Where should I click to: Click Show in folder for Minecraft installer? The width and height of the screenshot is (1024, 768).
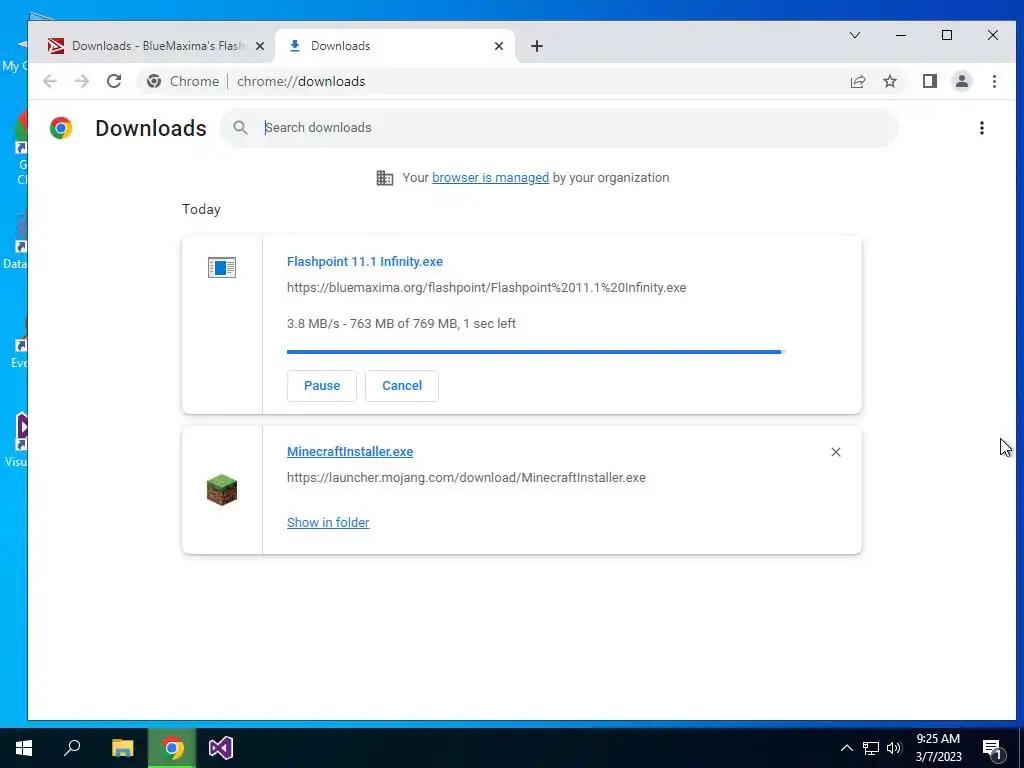(x=328, y=522)
